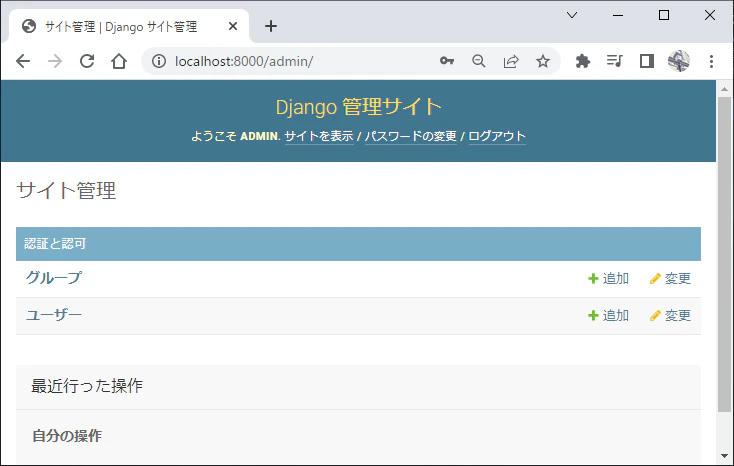Screen dimensions: 734x466
Task: Open the extensions puzzle icon
Action: click(582, 61)
